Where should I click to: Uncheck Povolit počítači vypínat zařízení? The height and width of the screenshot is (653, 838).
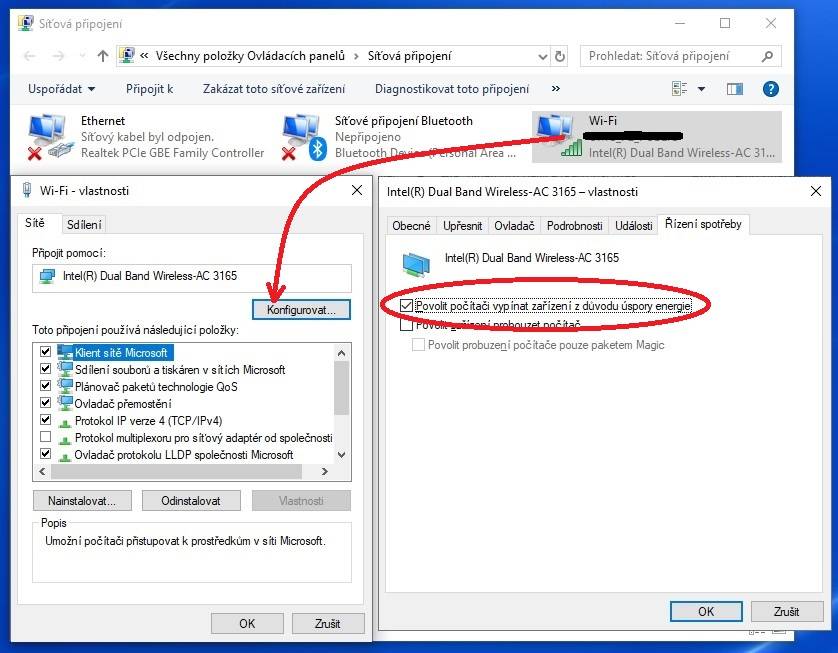click(x=407, y=306)
